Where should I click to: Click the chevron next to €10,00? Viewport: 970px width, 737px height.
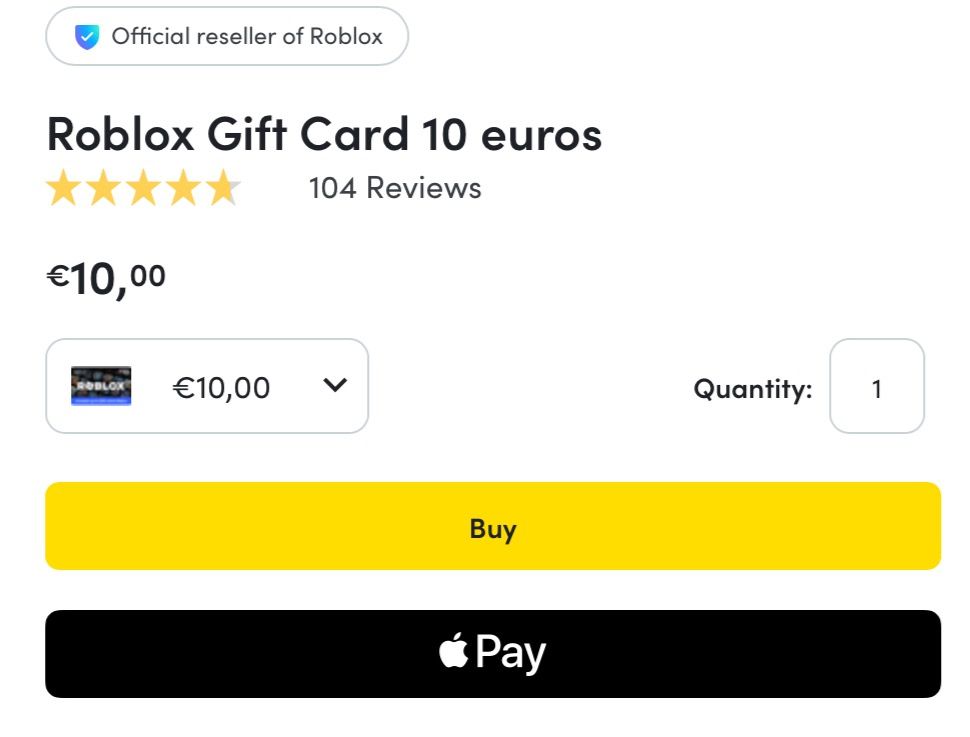click(336, 385)
